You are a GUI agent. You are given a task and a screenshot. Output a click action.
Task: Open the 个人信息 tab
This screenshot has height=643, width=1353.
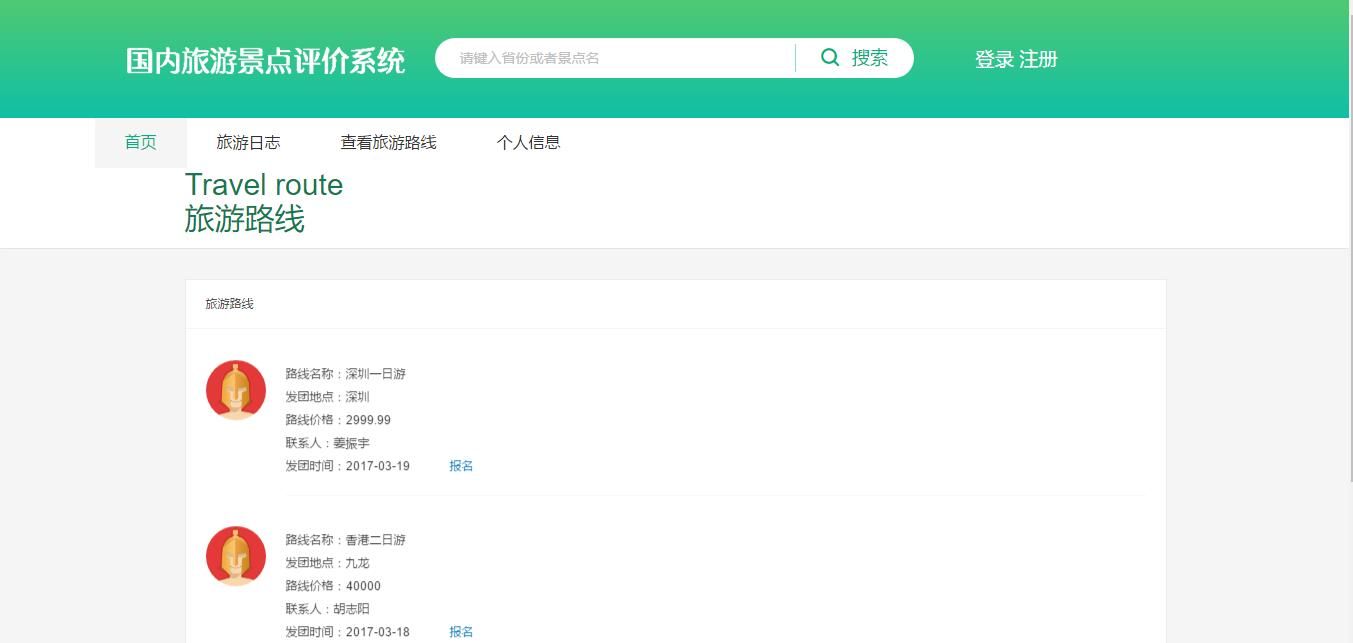[528, 142]
